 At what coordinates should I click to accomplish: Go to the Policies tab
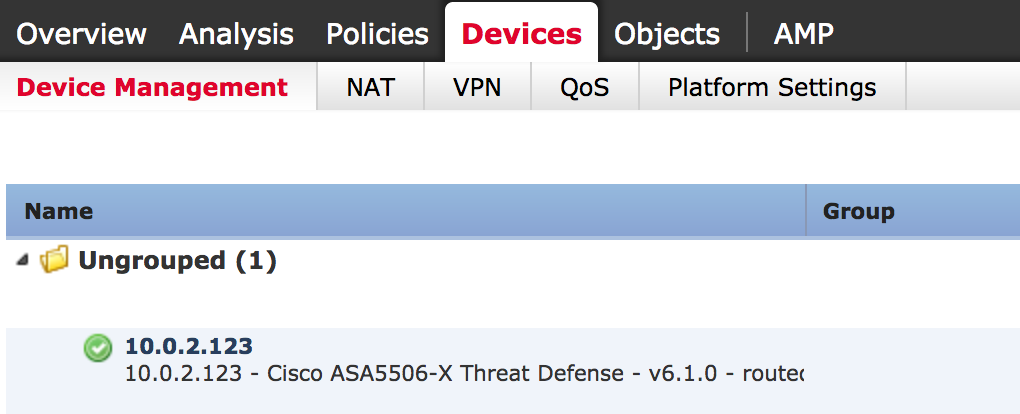coord(377,34)
